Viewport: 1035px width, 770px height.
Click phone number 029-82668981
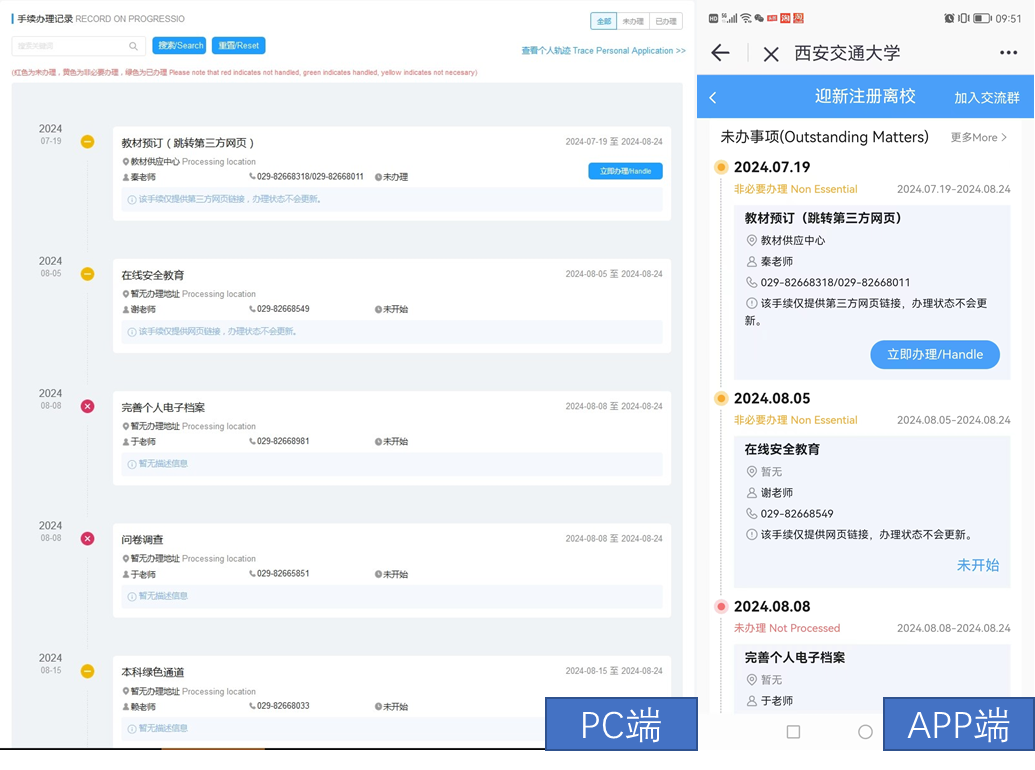283,441
